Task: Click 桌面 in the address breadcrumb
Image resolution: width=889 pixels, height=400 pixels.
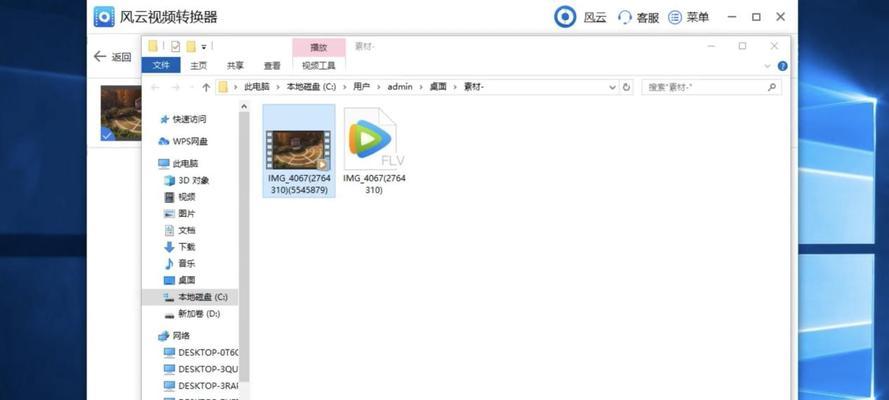Action: [438, 87]
